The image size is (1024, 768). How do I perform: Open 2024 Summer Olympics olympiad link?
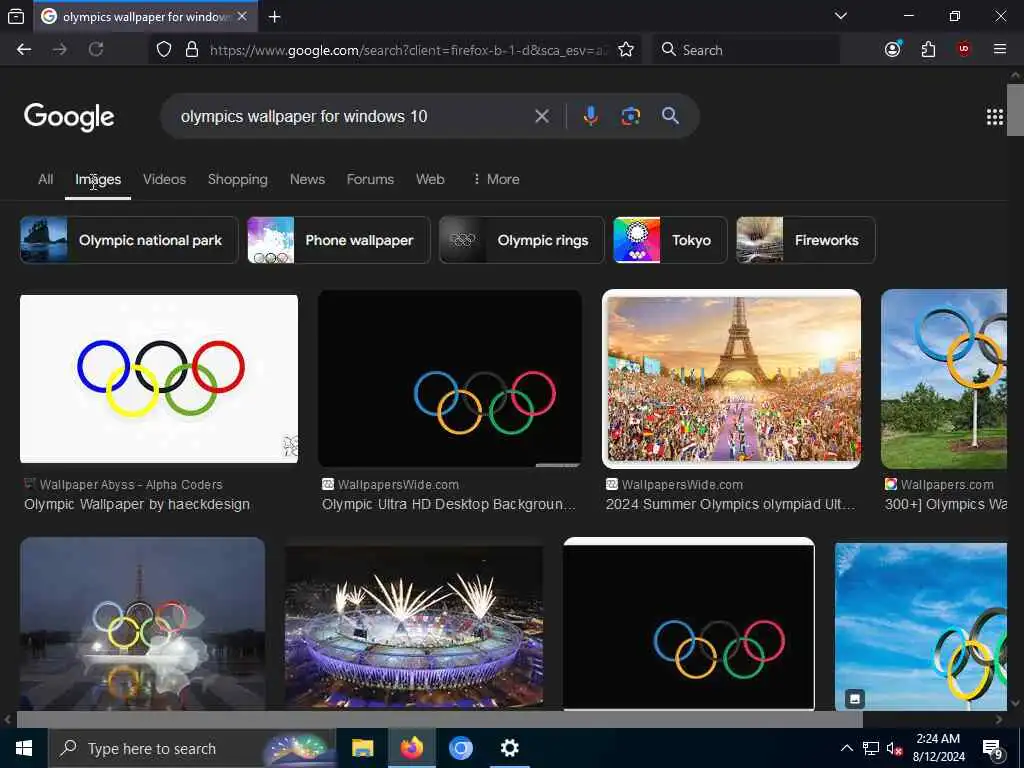coord(730,504)
